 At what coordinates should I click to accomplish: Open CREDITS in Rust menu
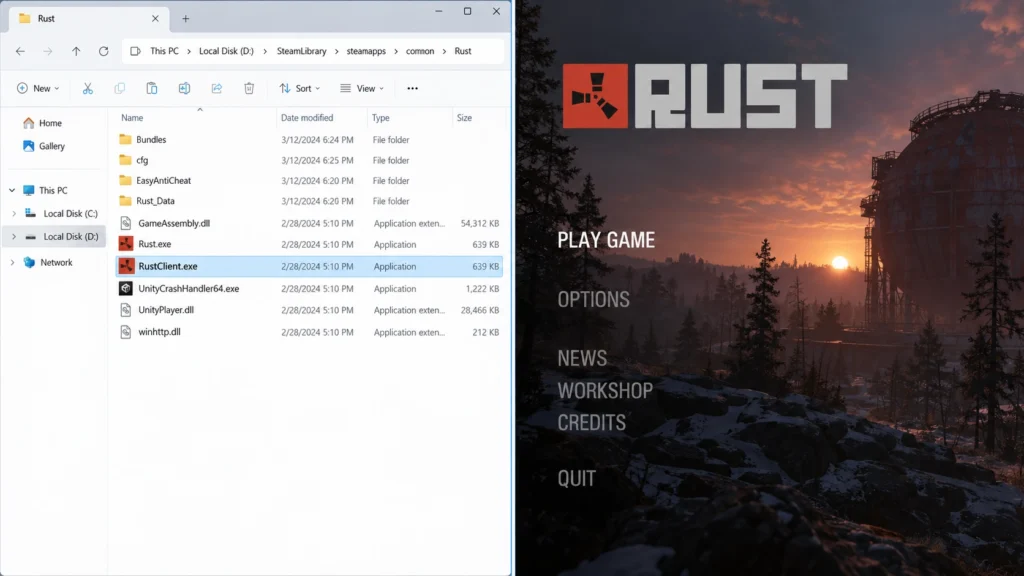[592, 423]
